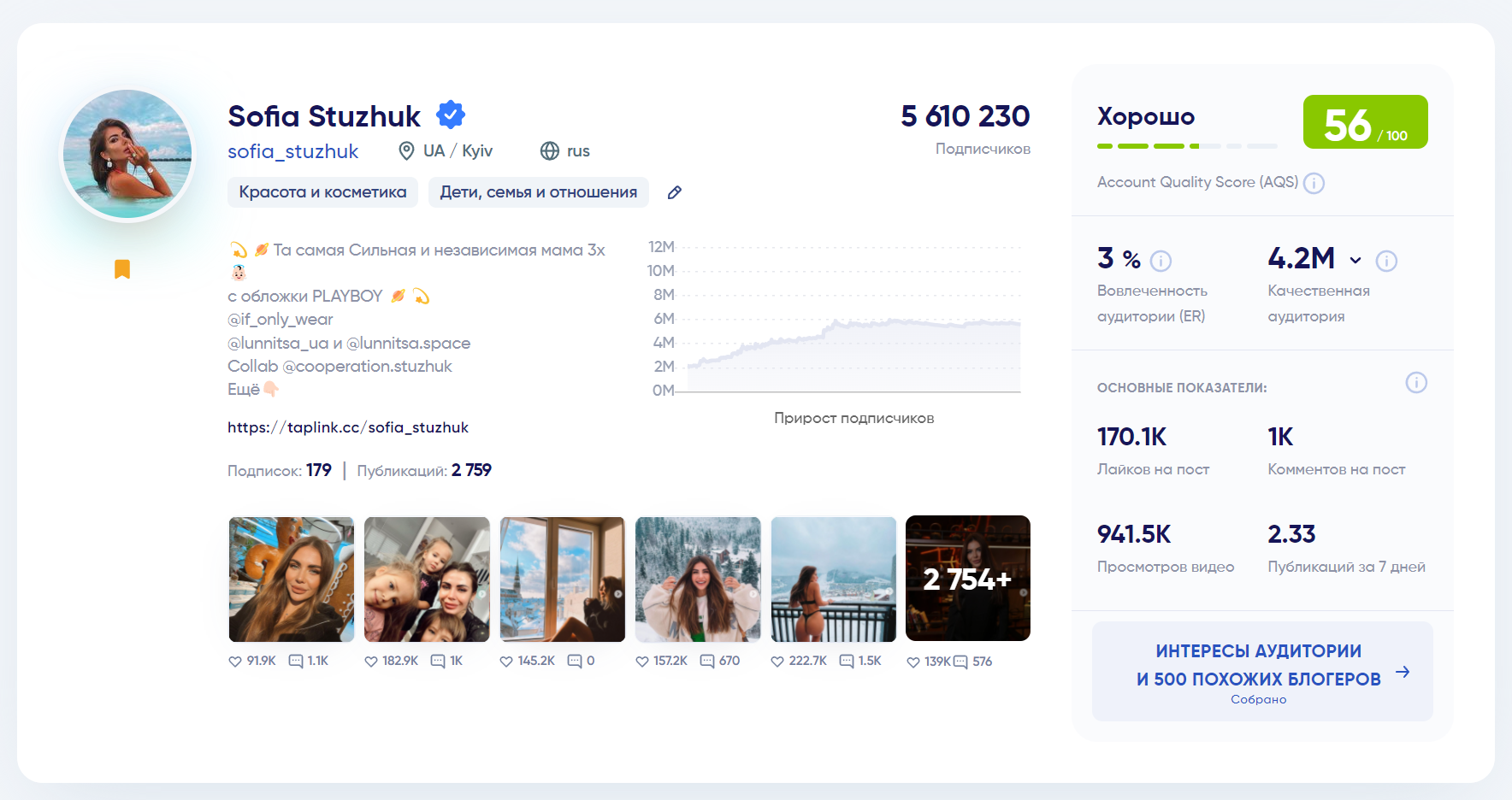Click info icon next to 4.2M audience
1512x800 pixels.
click(1386, 261)
